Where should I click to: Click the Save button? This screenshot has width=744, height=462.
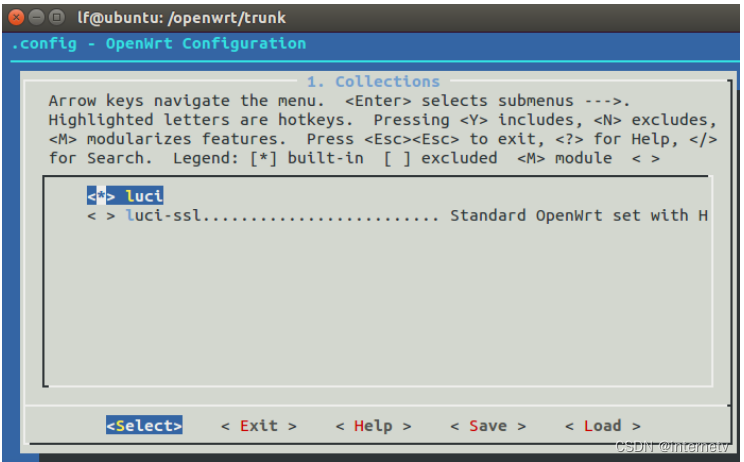click(488, 426)
